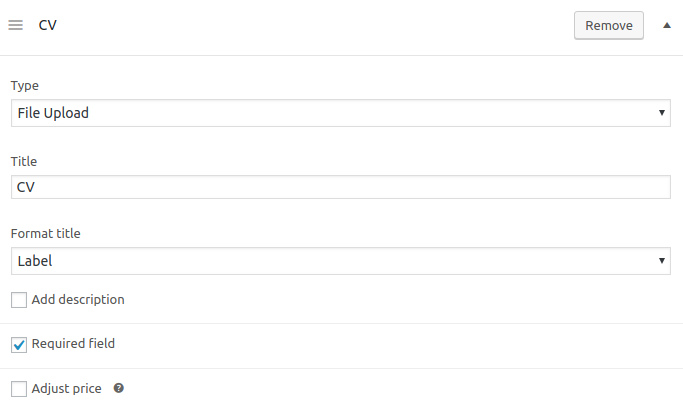Click the CV heading in the panel header
Screen dimensions: 683x404
coord(47,25)
